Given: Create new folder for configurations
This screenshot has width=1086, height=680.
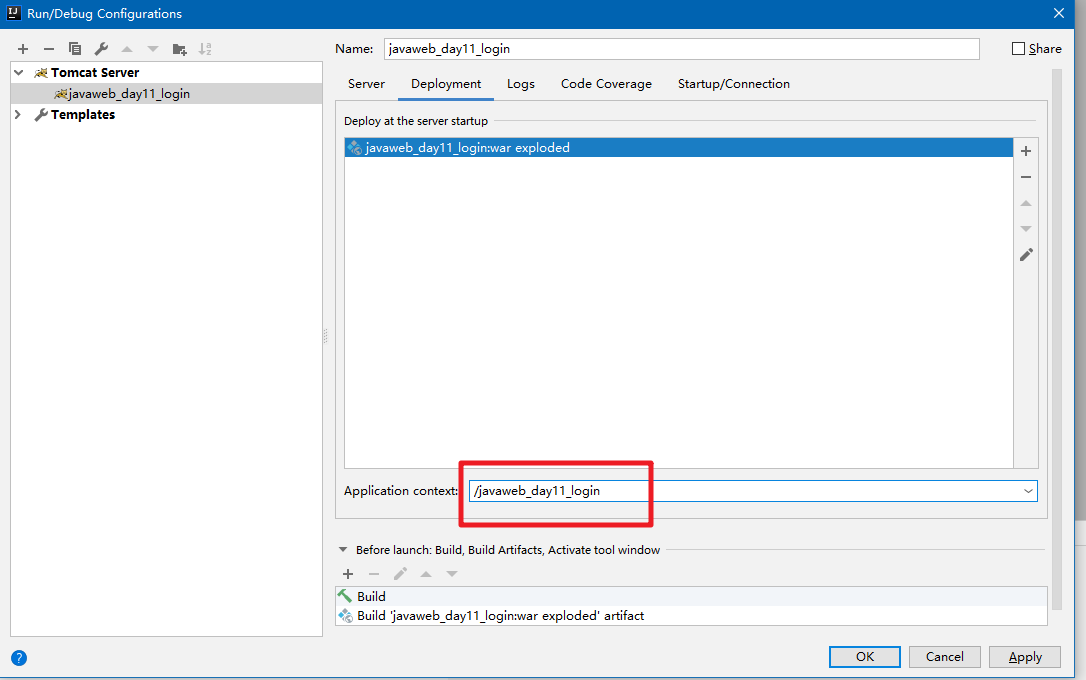Looking at the screenshot, I should [179, 49].
